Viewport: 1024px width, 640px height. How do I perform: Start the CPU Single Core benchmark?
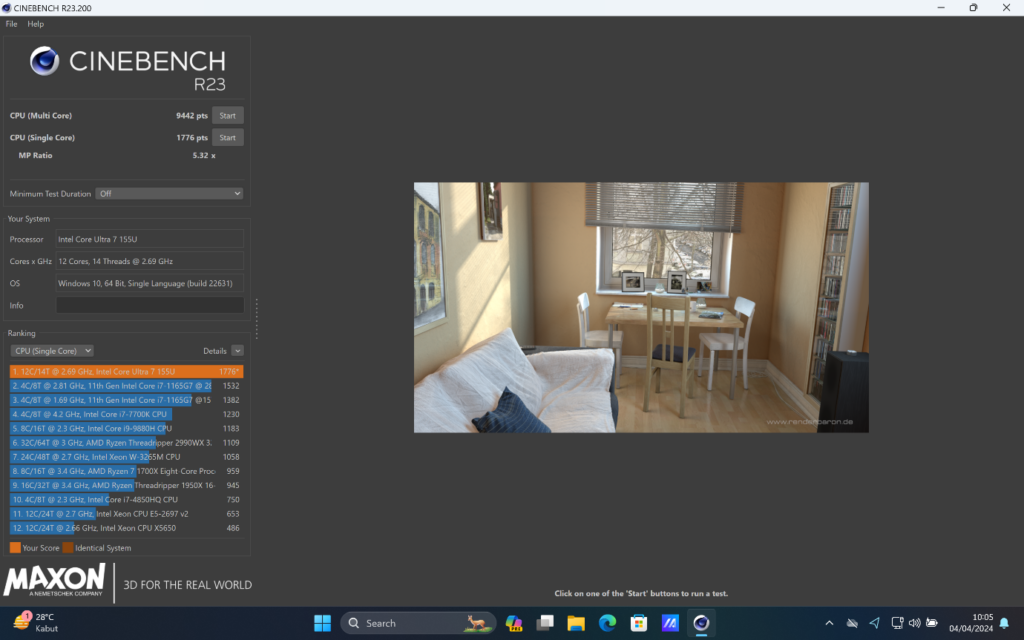point(227,137)
